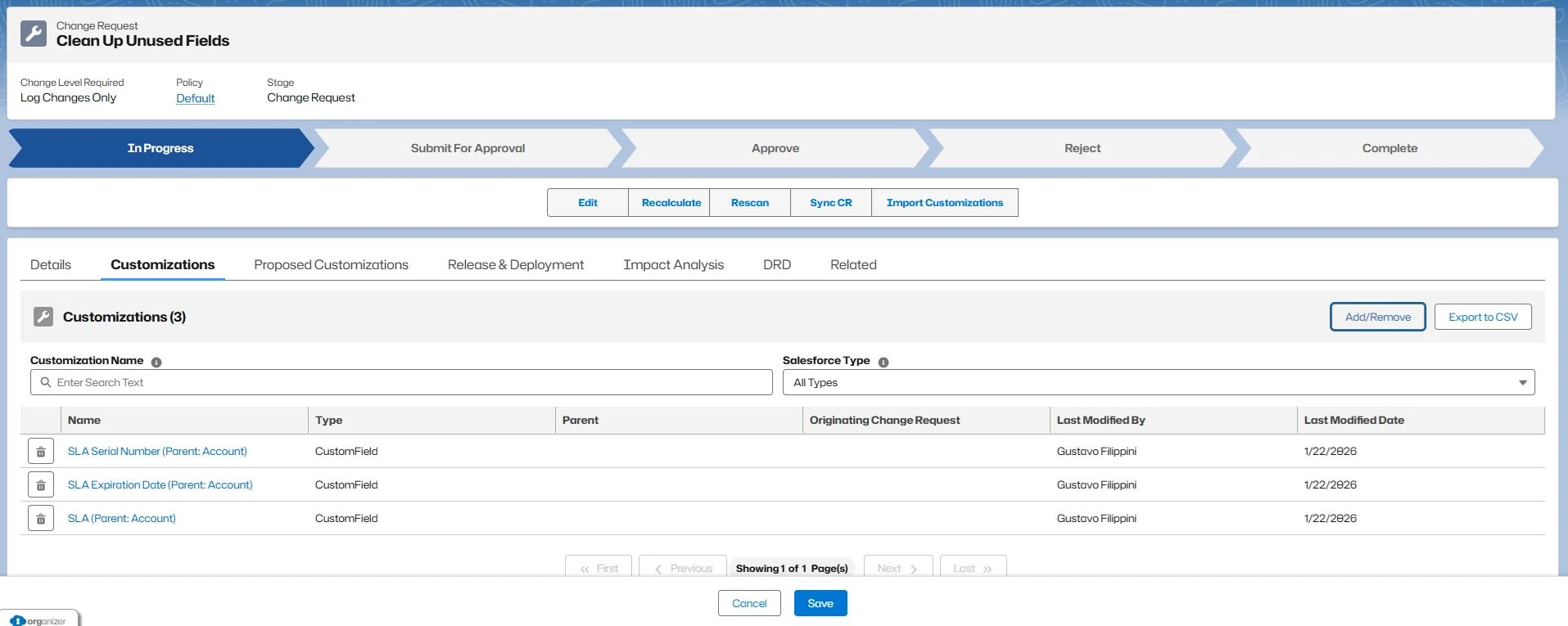Click the Salesforce Type info icon
1568x626 pixels.
883,362
